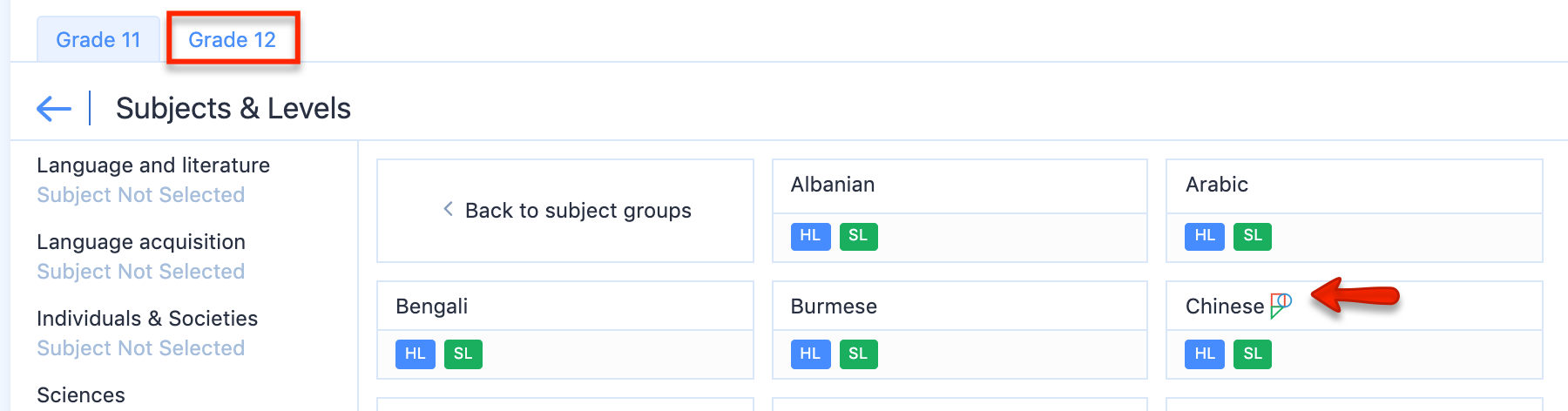Click the chevron before Back to subject groups

tap(448, 209)
